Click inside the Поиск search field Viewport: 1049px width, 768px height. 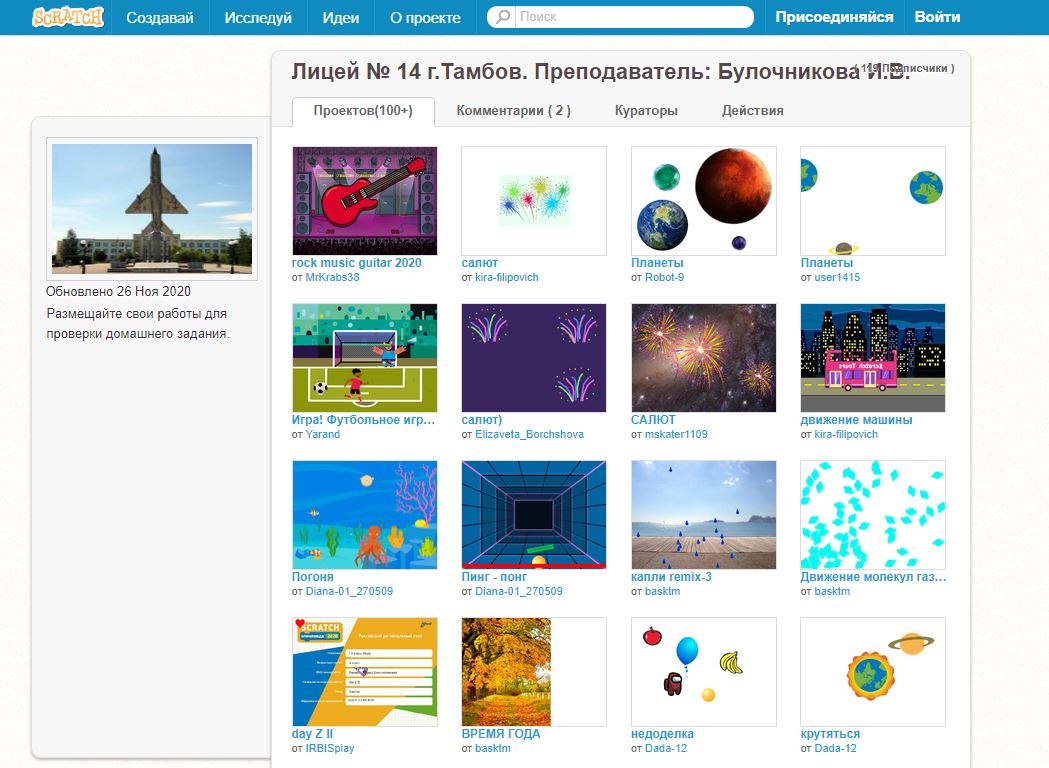point(630,17)
